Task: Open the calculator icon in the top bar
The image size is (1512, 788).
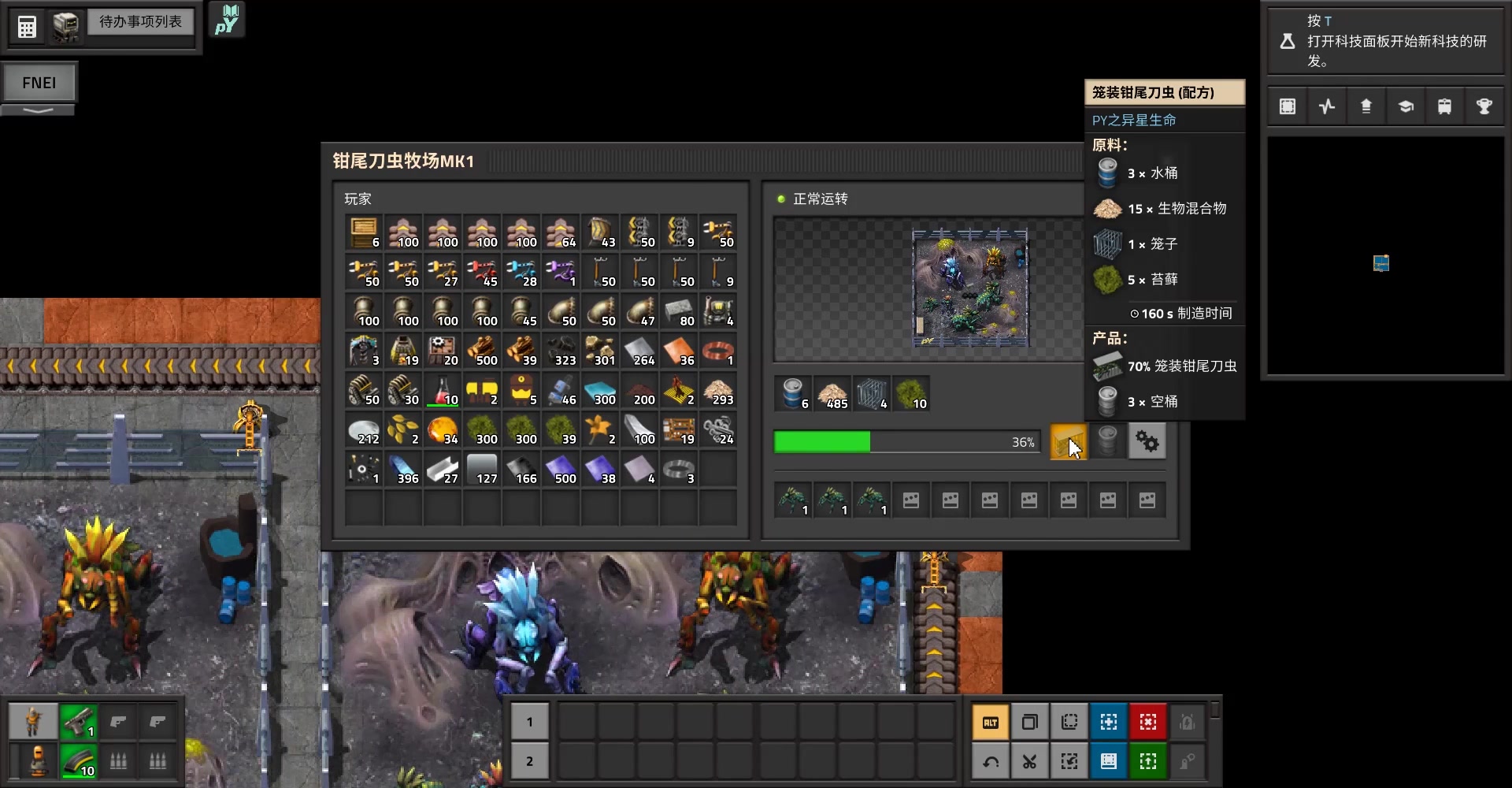Action: pyautogui.click(x=27, y=27)
